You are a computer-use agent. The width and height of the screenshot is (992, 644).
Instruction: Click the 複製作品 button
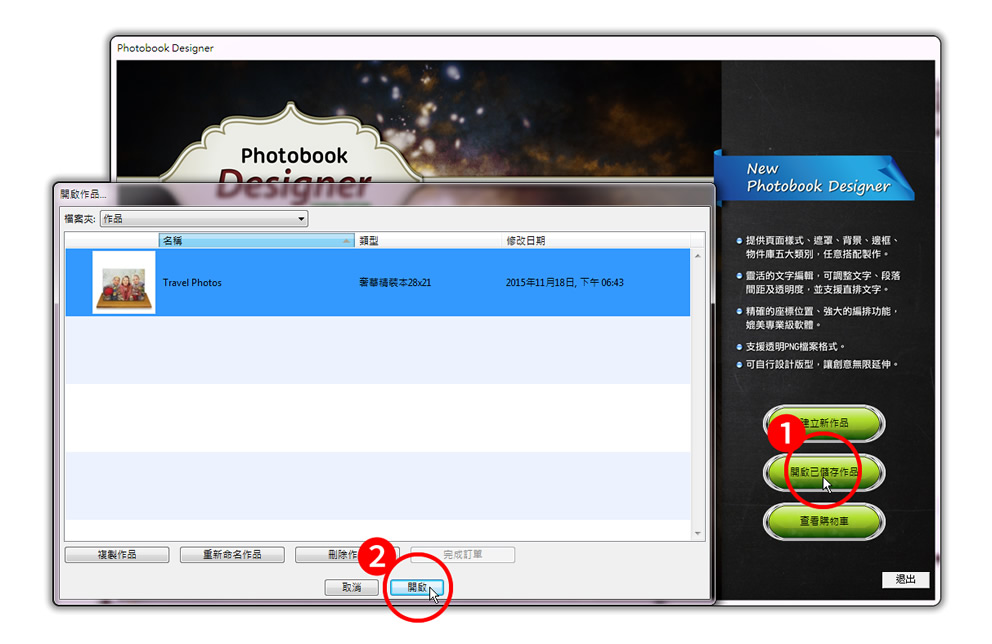115,555
